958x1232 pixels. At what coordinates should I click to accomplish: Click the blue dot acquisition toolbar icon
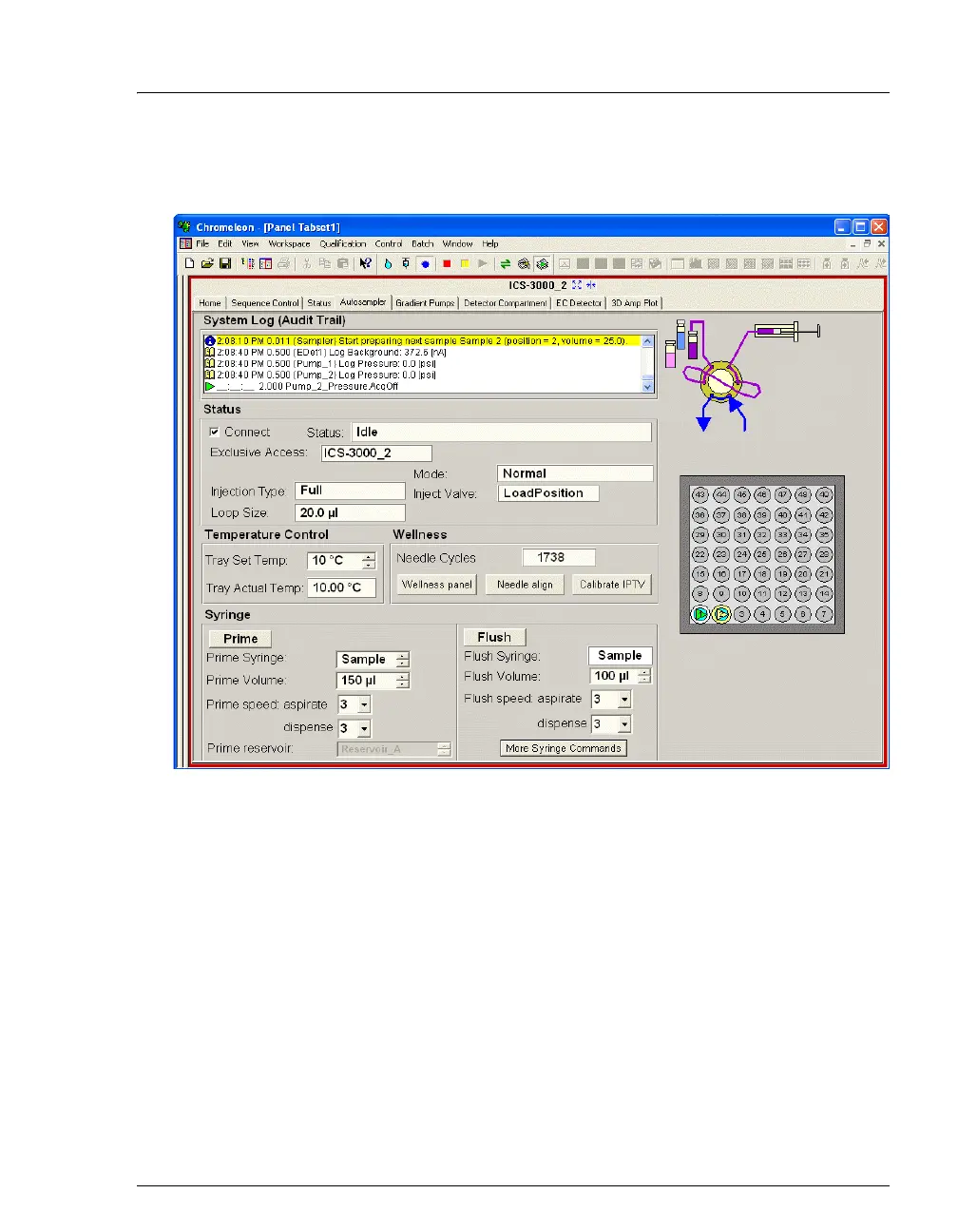tap(425, 263)
